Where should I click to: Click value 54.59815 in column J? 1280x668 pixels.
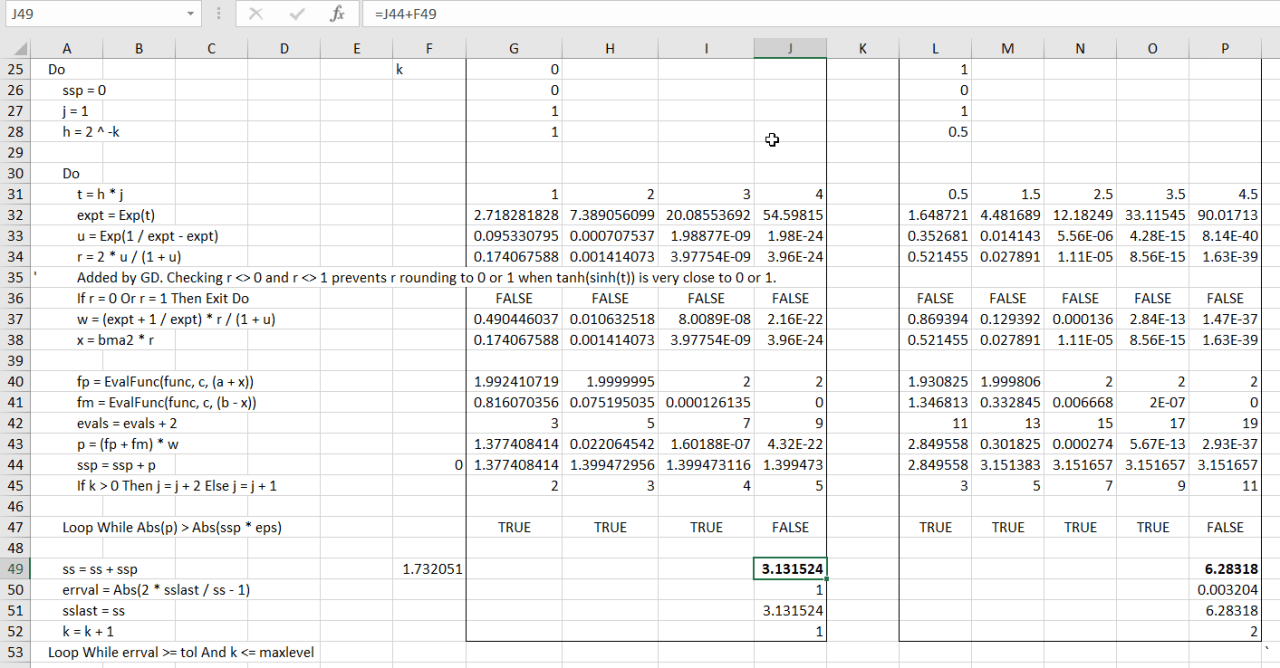[794, 215]
